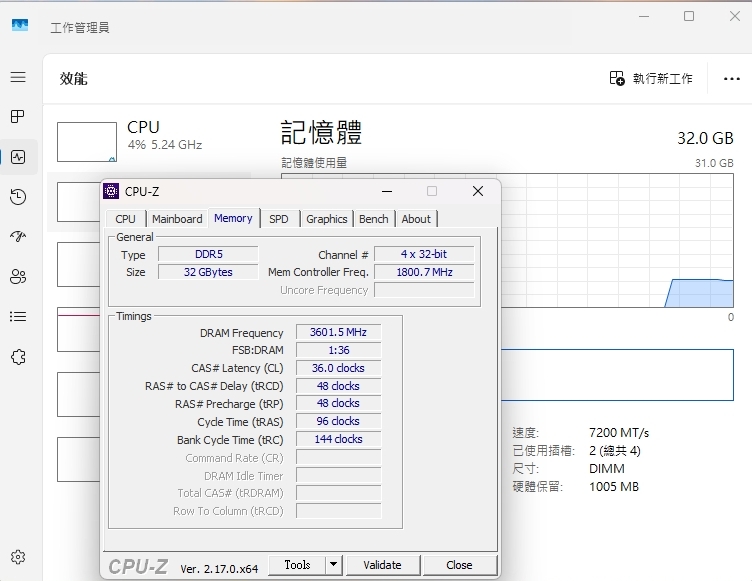Select the Performance icon in sidebar
This screenshot has height=581, width=752.
18,157
